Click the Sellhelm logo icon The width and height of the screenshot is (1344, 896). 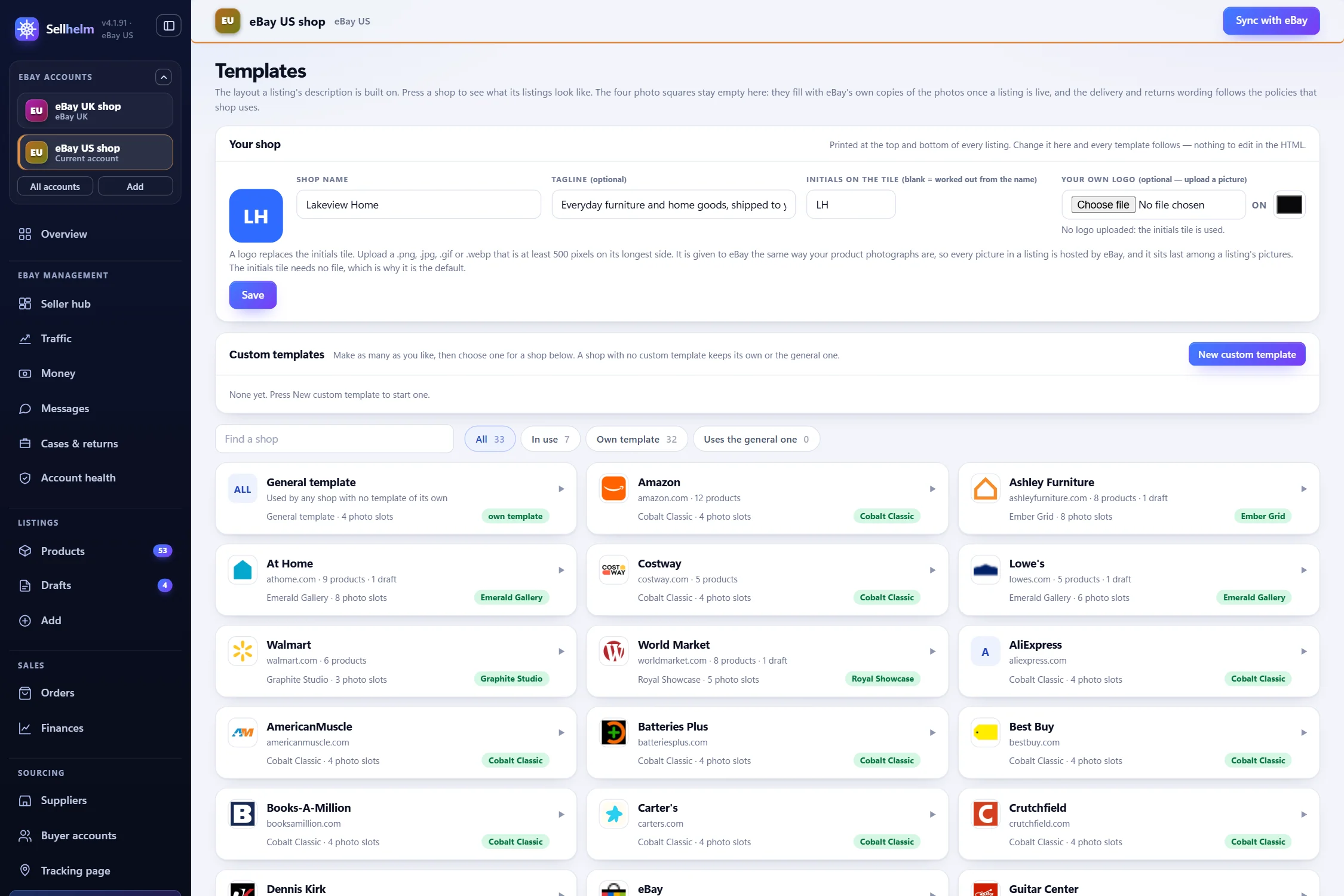27,29
